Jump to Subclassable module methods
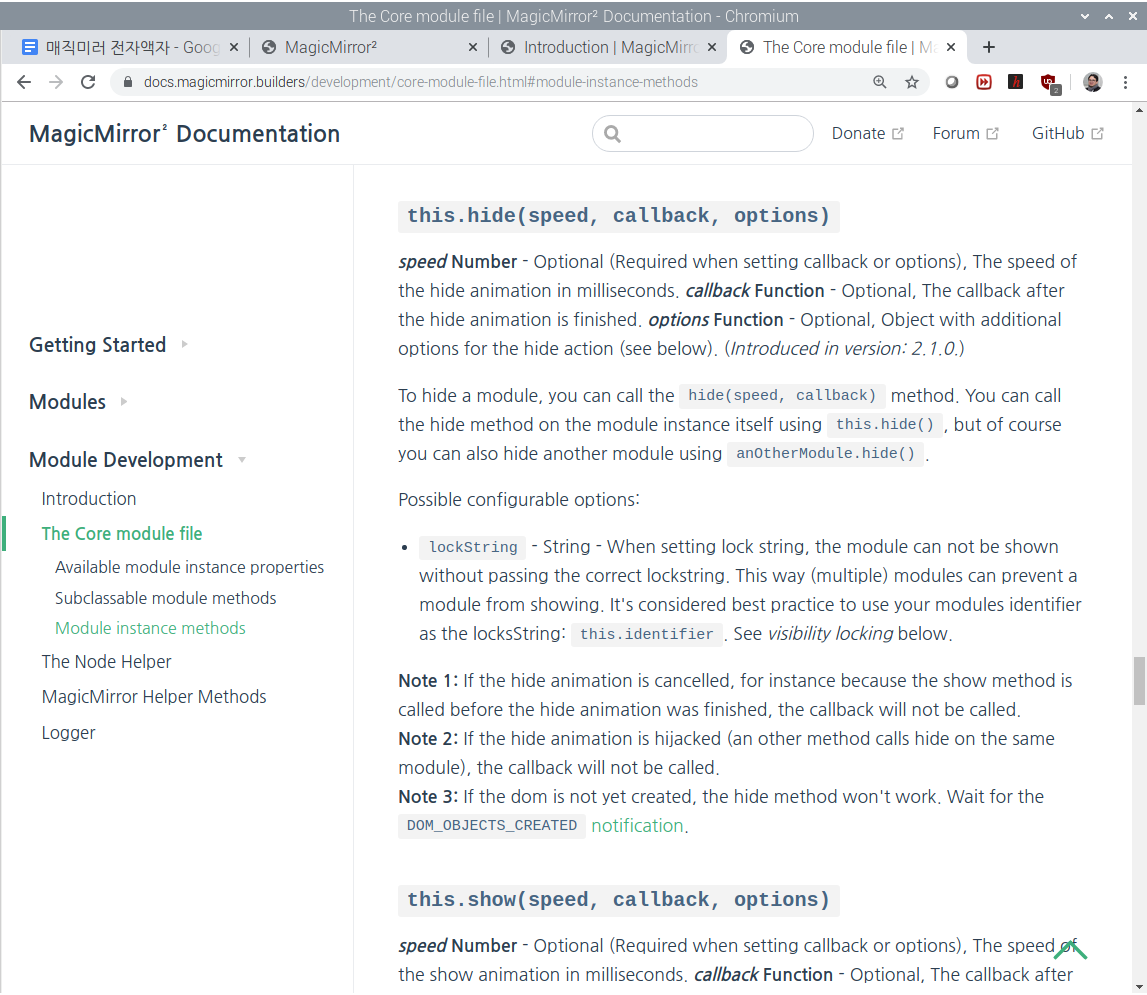Viewport: 1147px width, 995px height. [165, 598]
